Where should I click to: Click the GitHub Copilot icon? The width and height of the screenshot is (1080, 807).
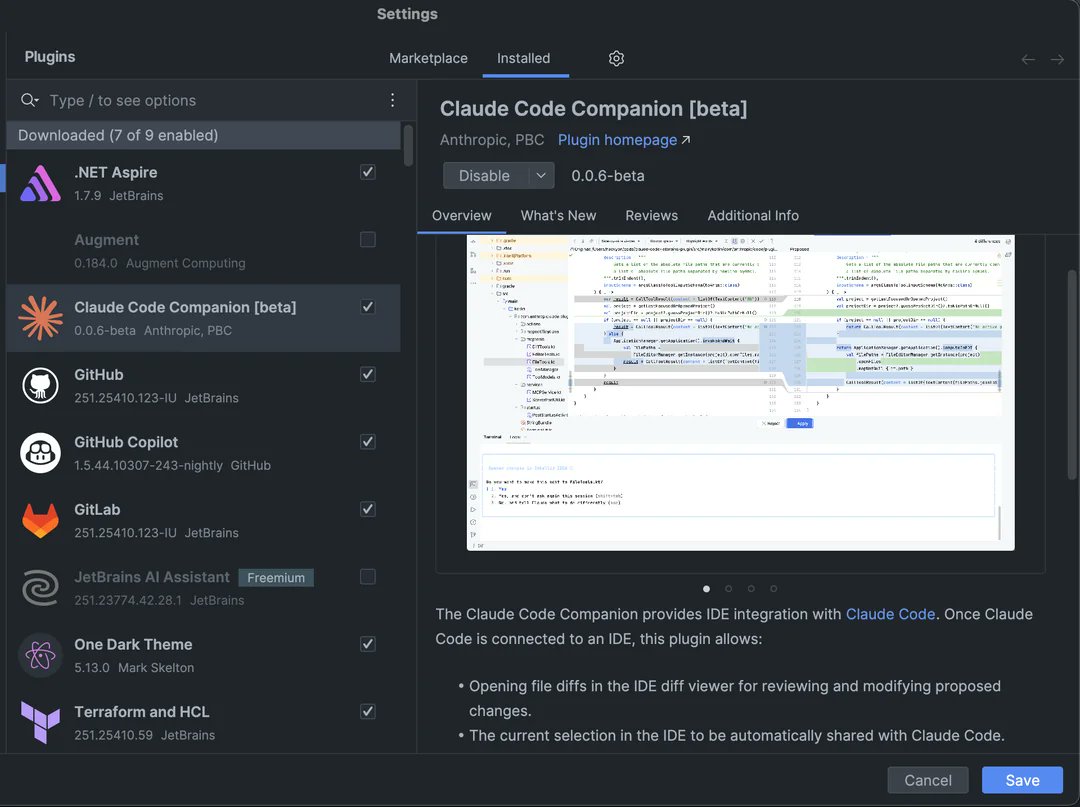click(41, 453)
